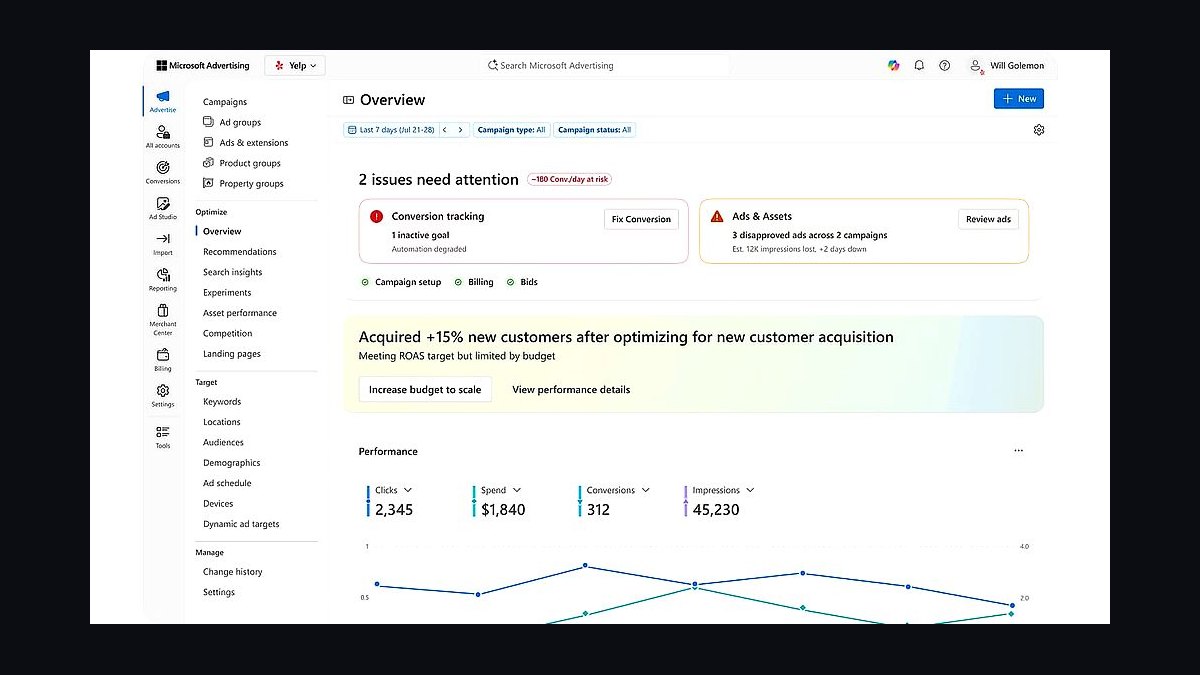
Task: Click the Billing status check item
Action: (474, 282)
